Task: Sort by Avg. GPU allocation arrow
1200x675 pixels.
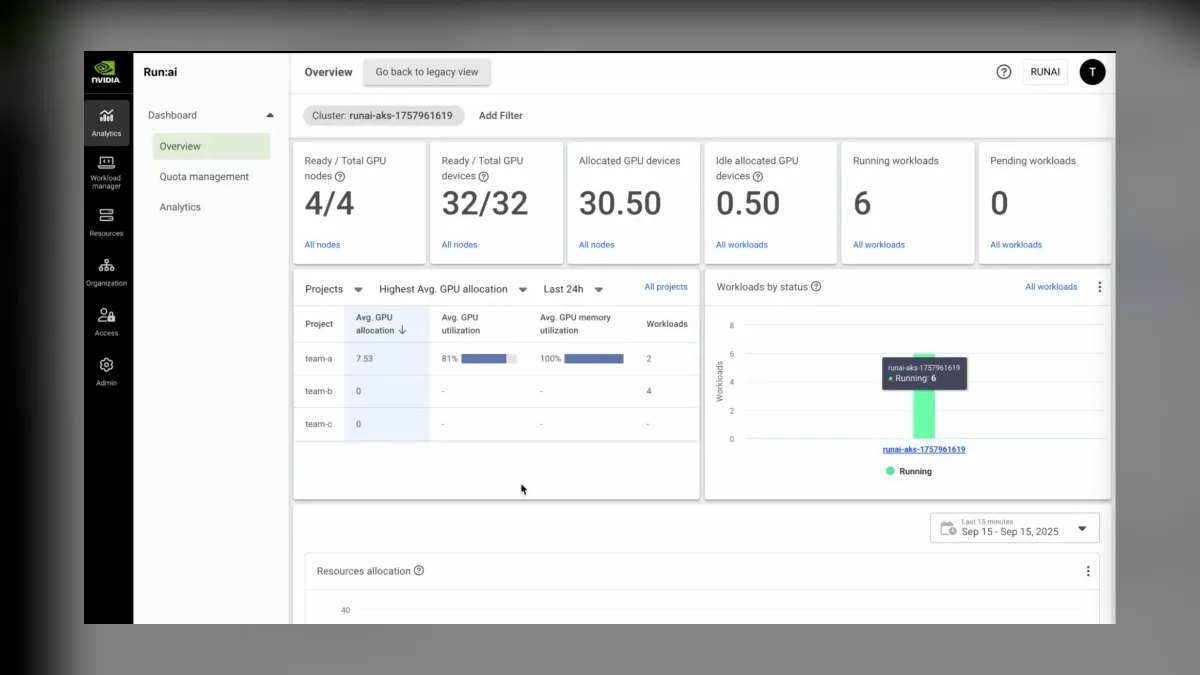Action: click(x=402, y=330)
